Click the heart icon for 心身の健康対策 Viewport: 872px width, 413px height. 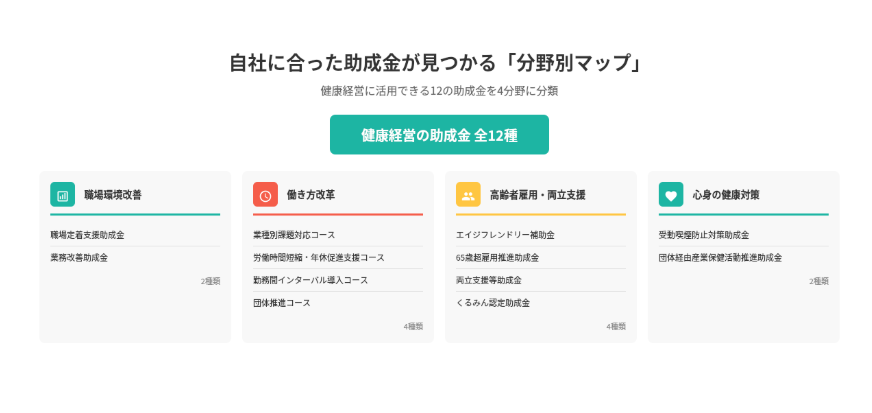(671, 195)
